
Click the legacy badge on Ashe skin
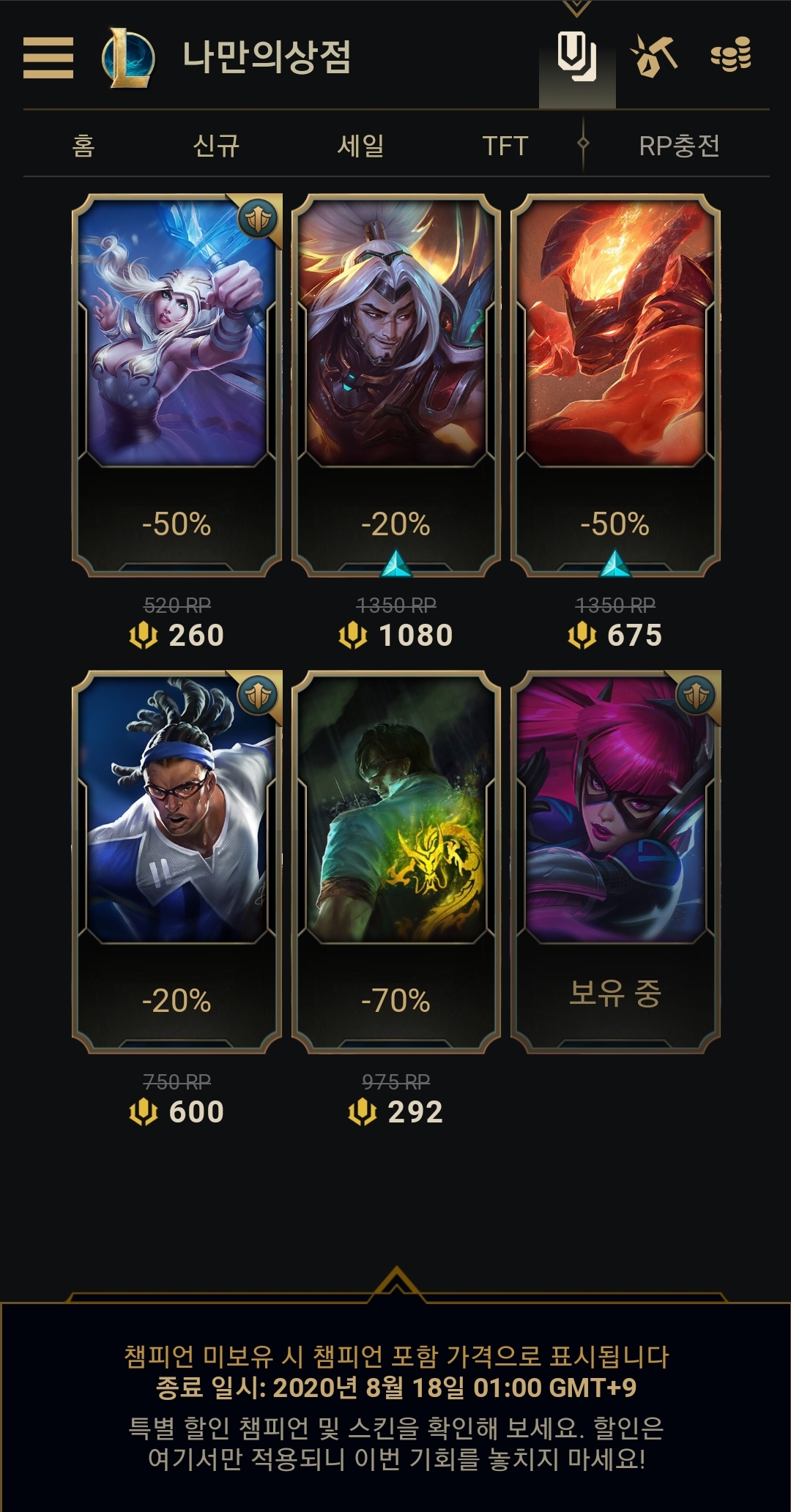259,218
